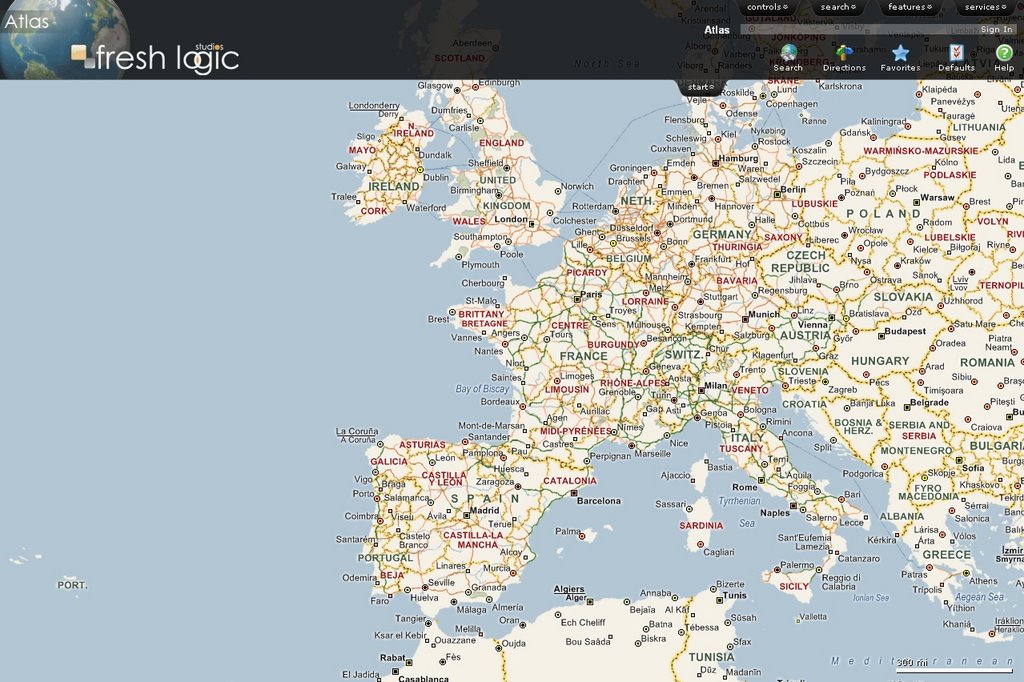This screenshot has width=1024, height=682.
Task: Click the HUNGARY country label
Action: tap(880, 361)
